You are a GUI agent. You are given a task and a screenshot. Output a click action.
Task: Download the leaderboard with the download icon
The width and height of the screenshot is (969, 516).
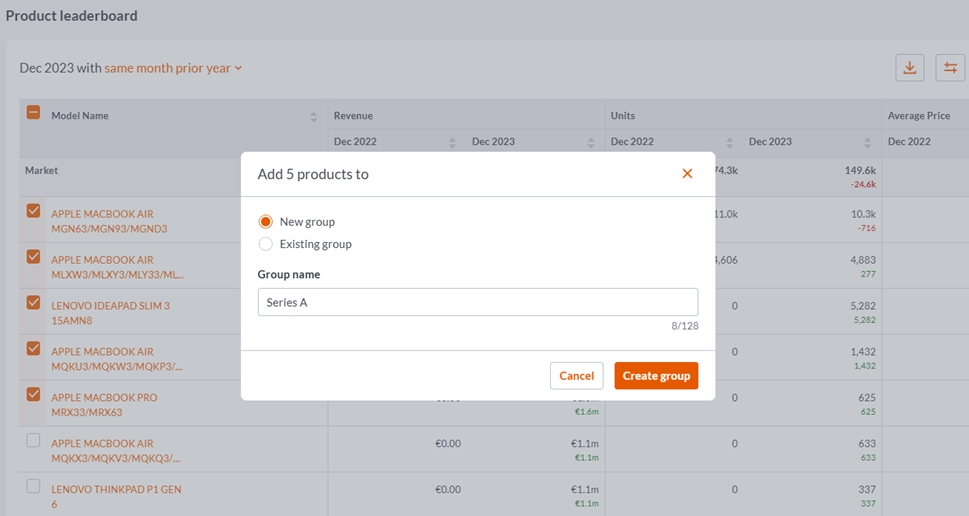point(910,68)
